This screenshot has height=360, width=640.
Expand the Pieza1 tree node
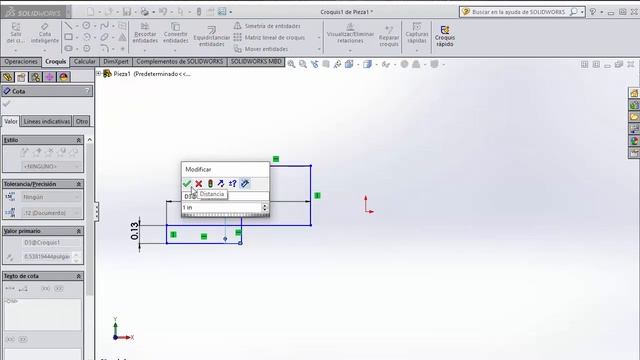(98, 73)
